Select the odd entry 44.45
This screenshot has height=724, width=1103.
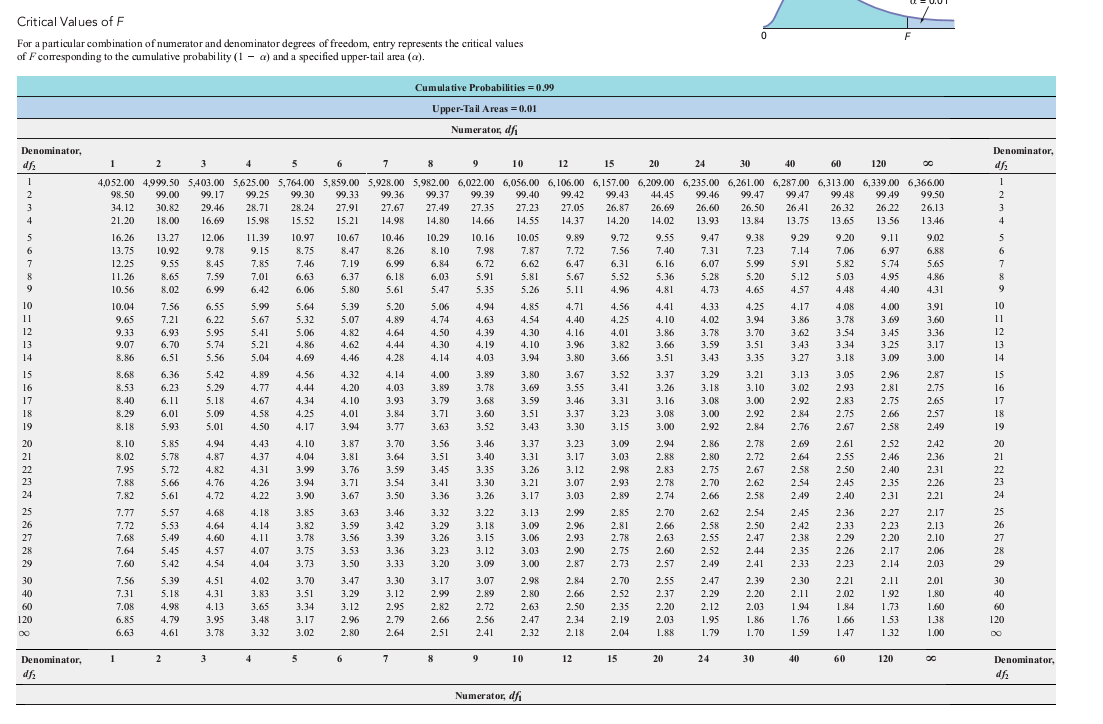pos(663,195)
